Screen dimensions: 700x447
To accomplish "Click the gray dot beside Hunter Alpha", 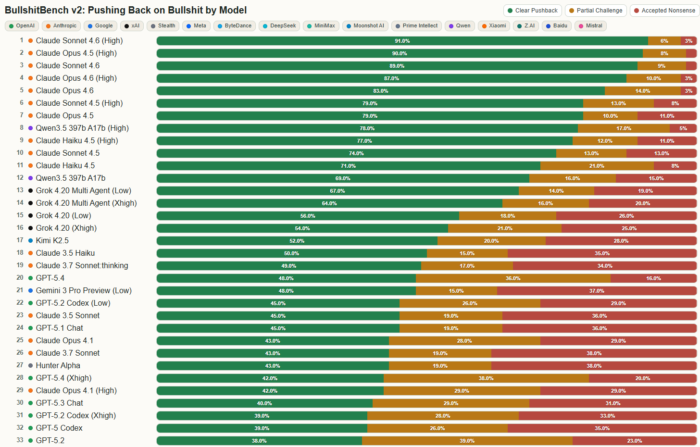I will click(31, 365).
